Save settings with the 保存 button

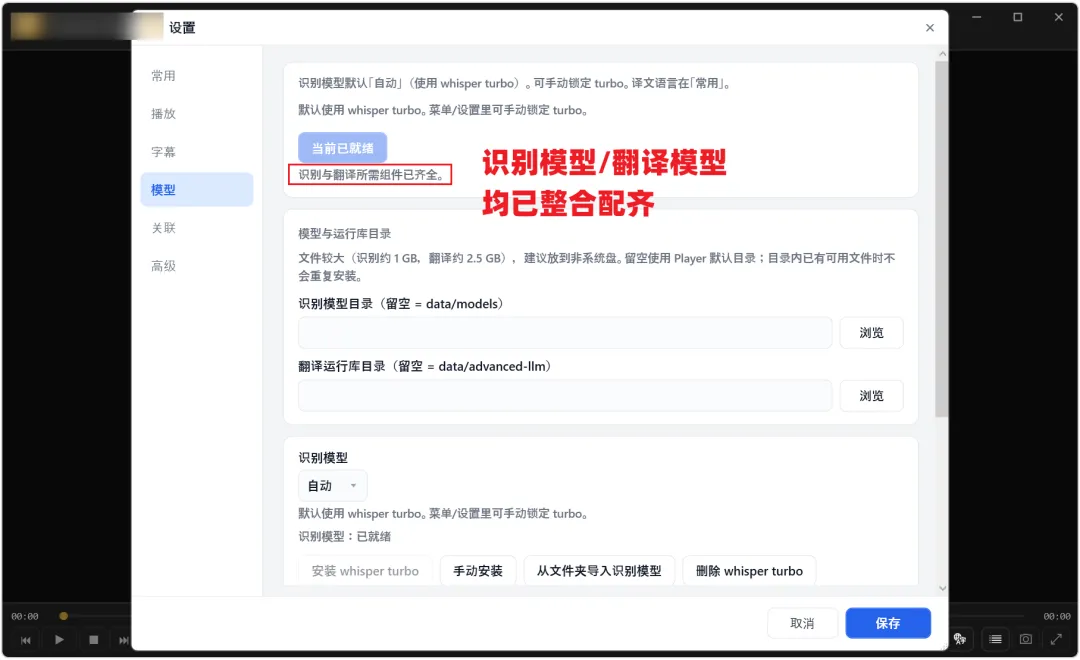point(888,623)
